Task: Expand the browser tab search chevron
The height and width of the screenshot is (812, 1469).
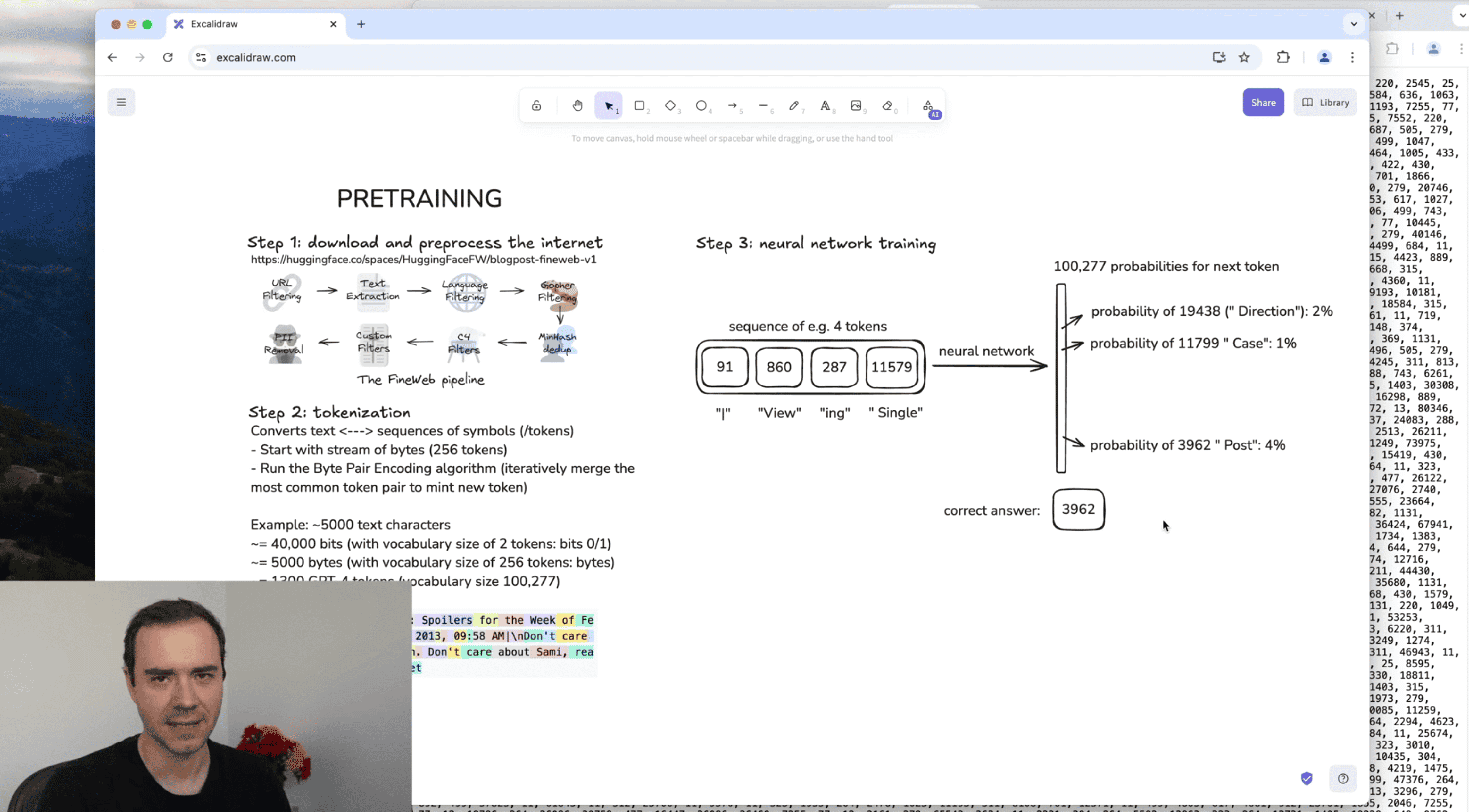Action: (1353, 24)
